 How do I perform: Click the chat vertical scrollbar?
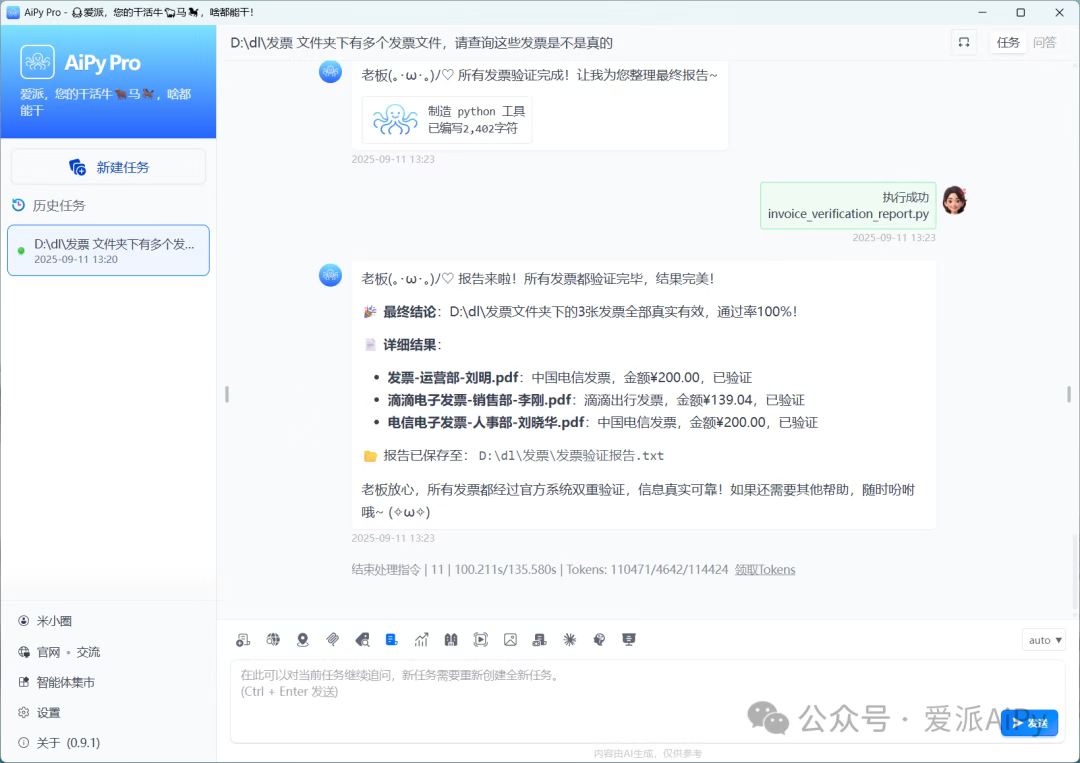[x=1075, y=572]
